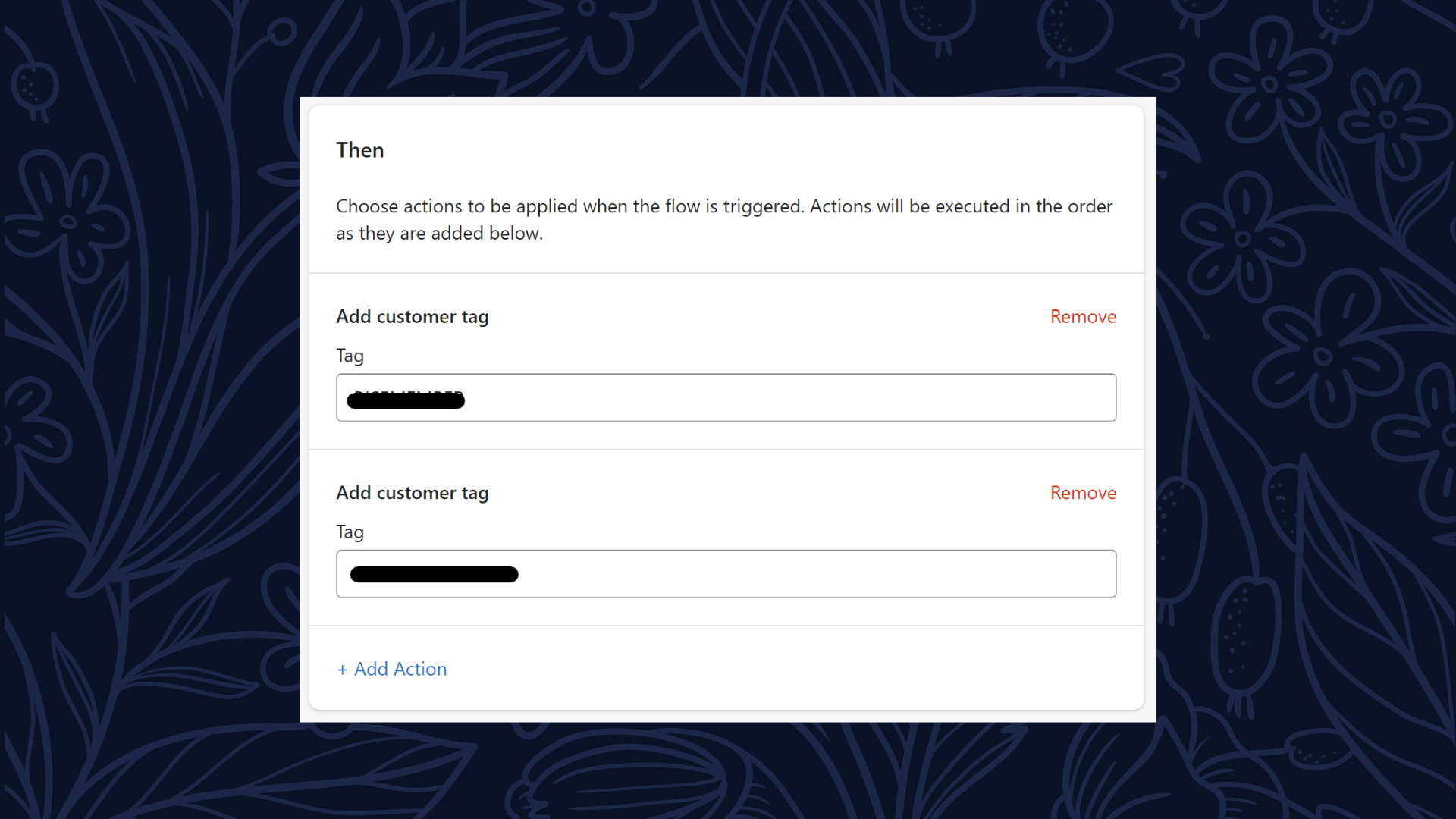Remove the first Add customer tag action
The image size is (1456, 819).
[1082, 317]
